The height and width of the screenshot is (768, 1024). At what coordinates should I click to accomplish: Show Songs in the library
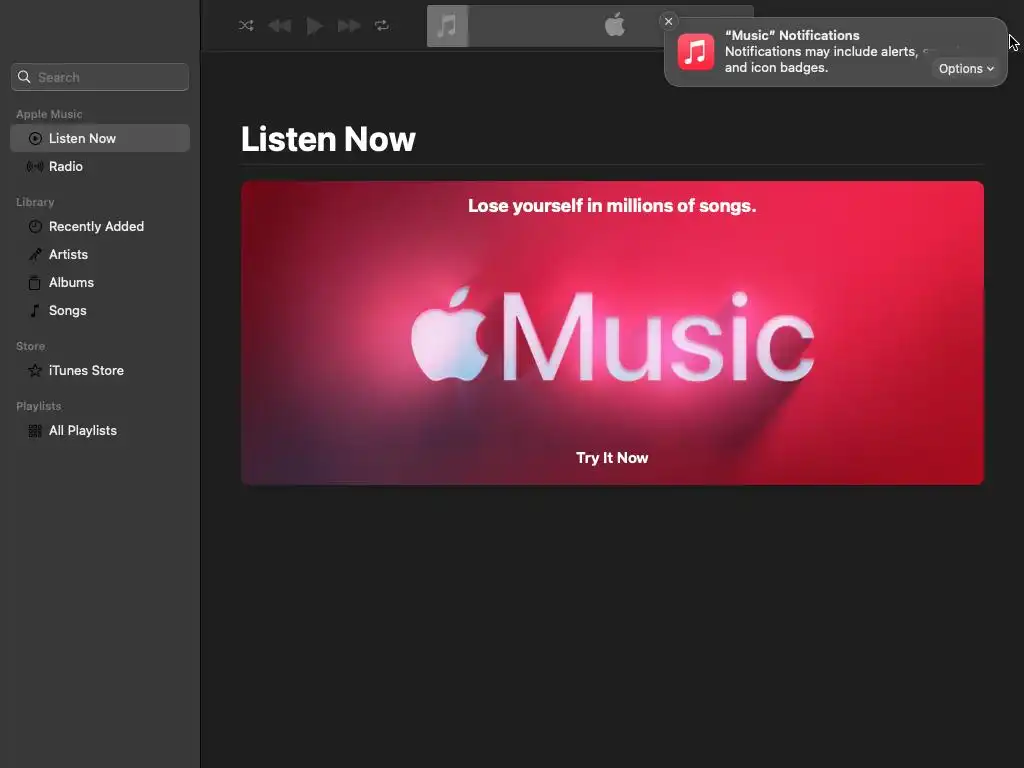[x=100, y=311]
